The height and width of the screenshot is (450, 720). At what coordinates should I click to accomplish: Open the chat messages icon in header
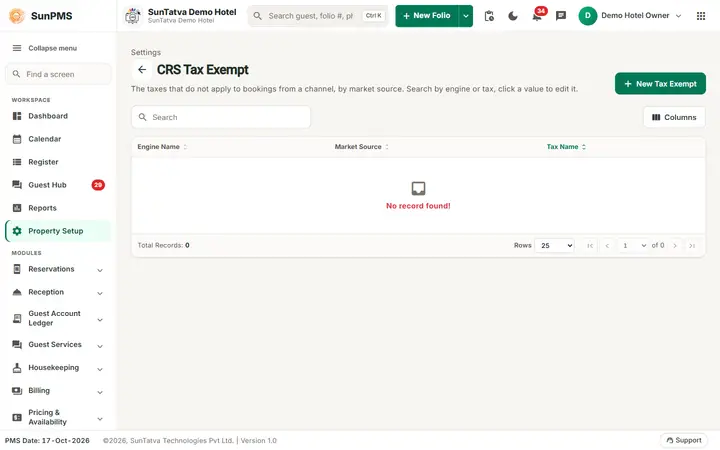(x=561, y=16)
